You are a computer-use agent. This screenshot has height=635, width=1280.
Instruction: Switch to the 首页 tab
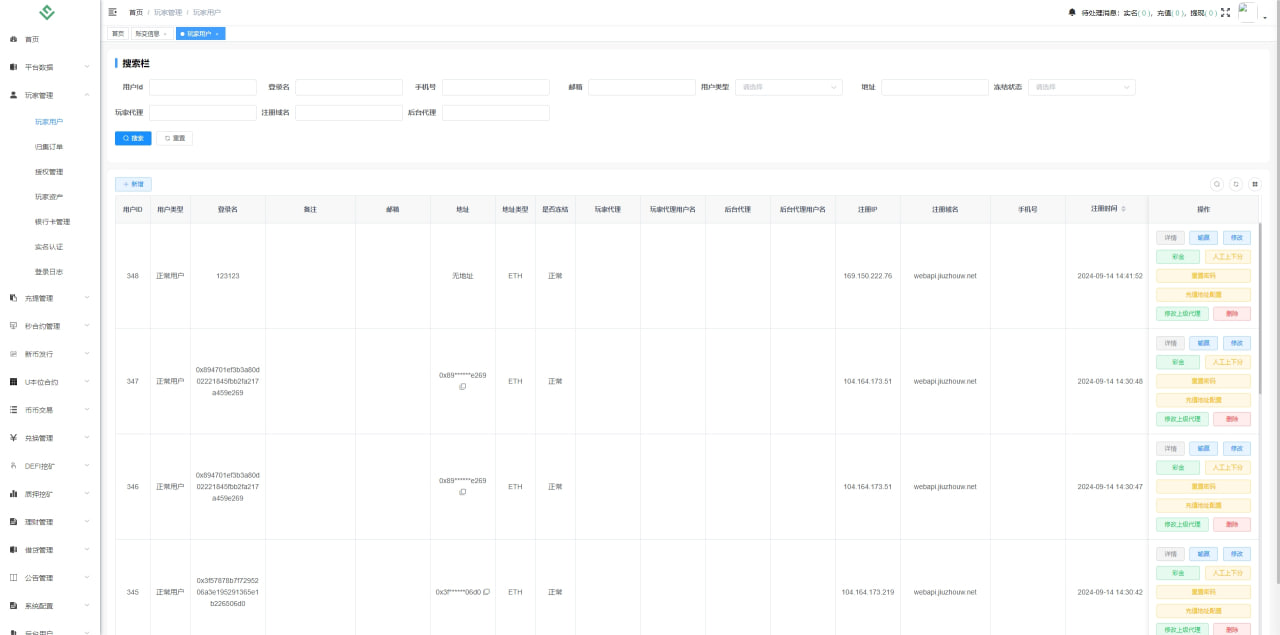[x=118, y=34]
